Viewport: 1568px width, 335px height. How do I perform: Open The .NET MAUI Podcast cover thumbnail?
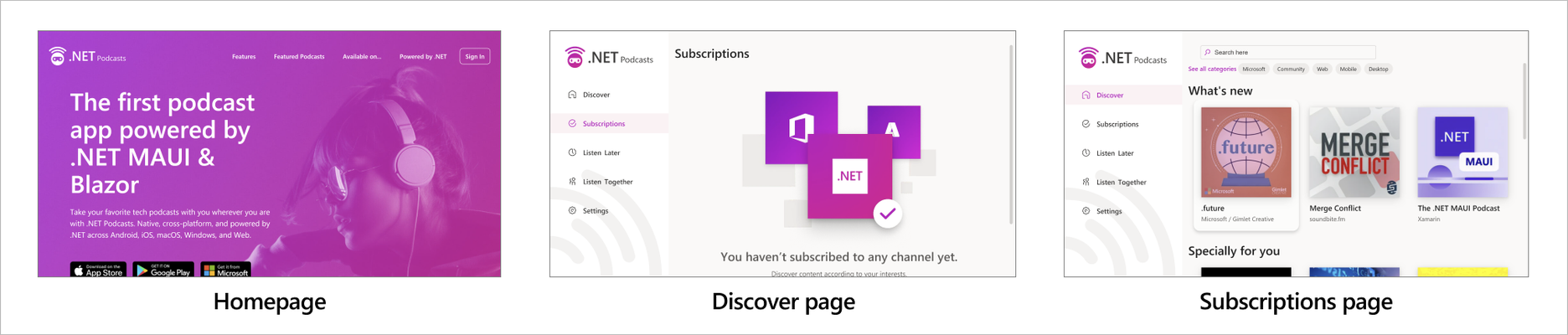point(1462,152)
